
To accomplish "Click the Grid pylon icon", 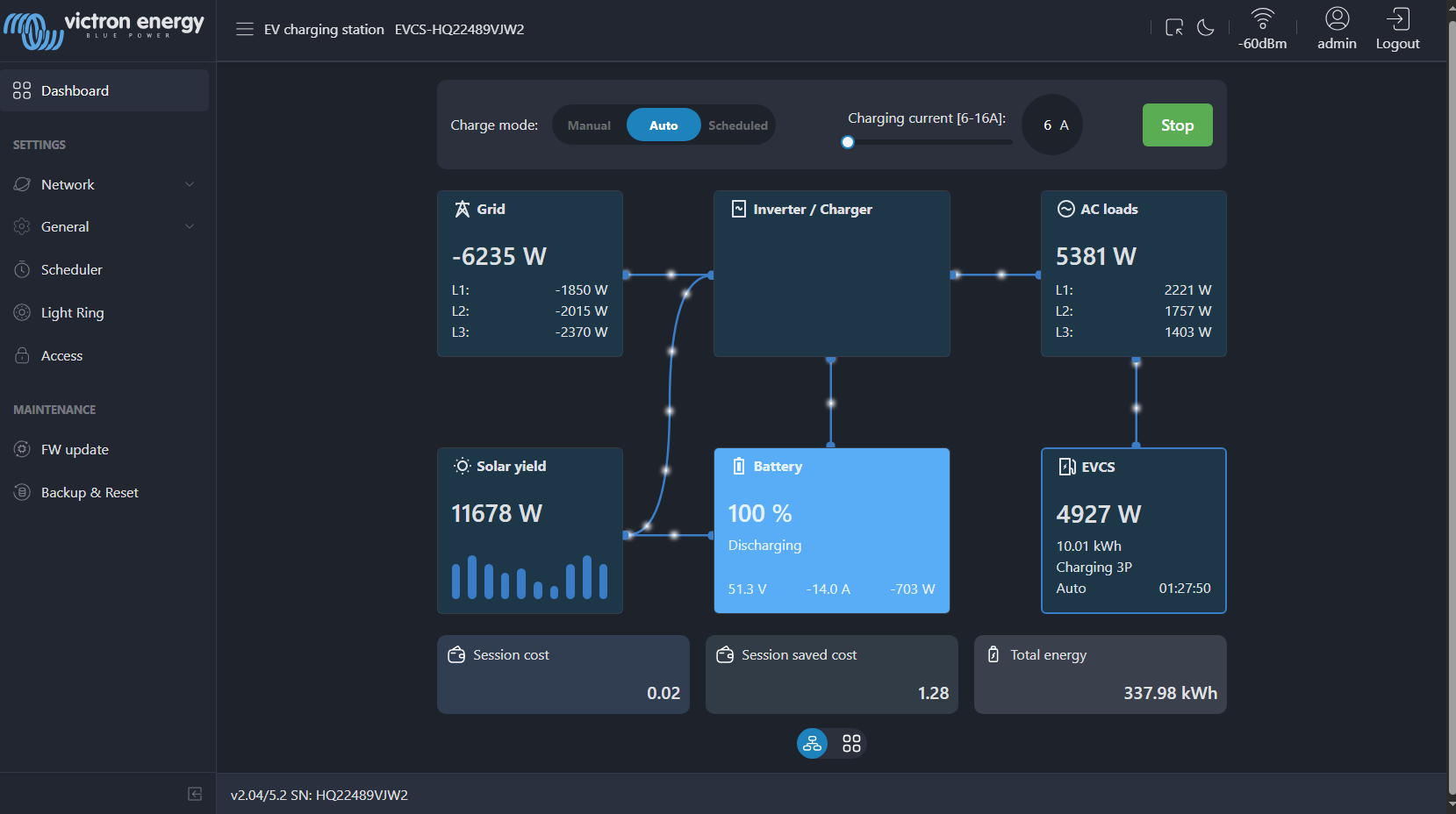I will [463, 209].
